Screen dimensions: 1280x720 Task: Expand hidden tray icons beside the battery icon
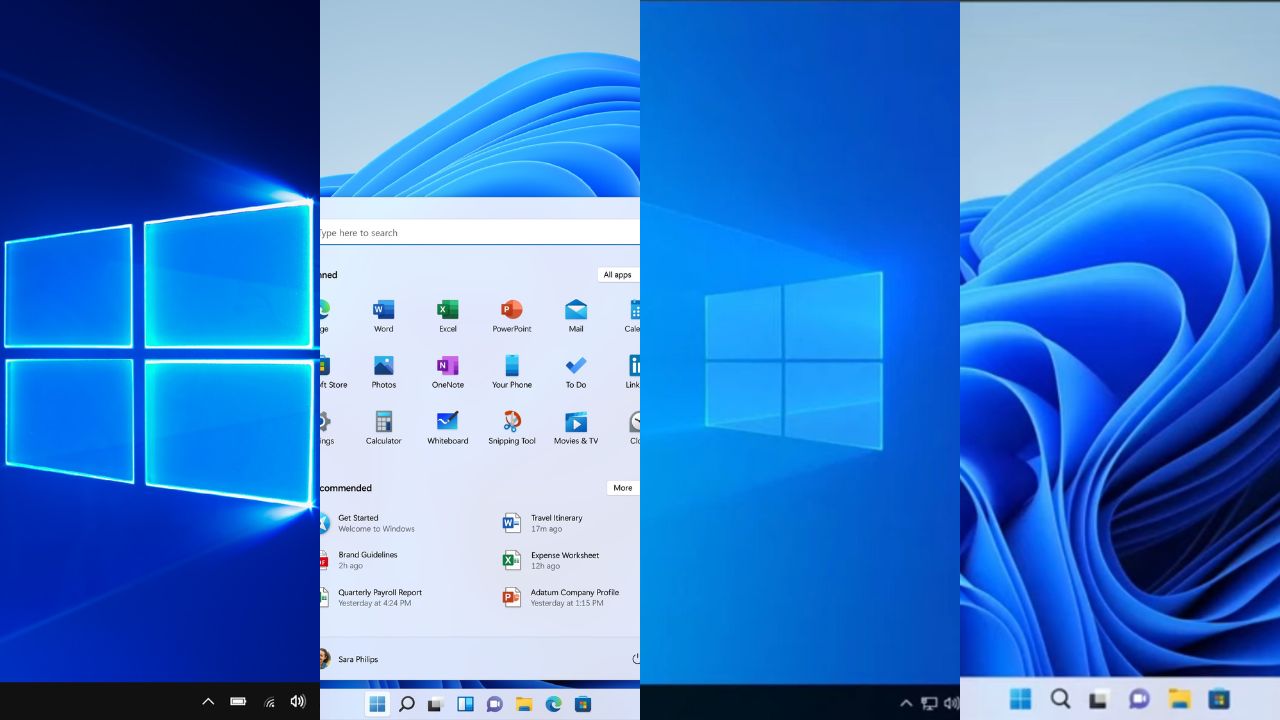tap(208, 702)
